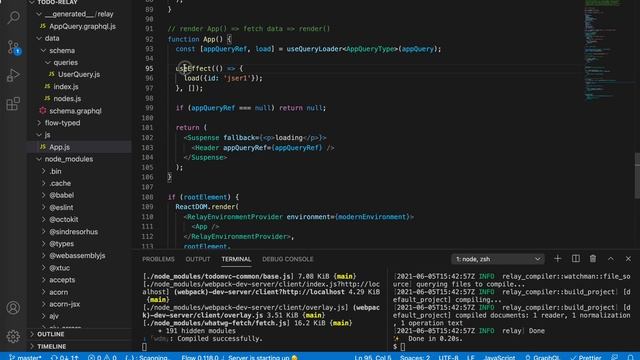Open index.js in explorer
This screenshot has height=360, width=640.
66,87
